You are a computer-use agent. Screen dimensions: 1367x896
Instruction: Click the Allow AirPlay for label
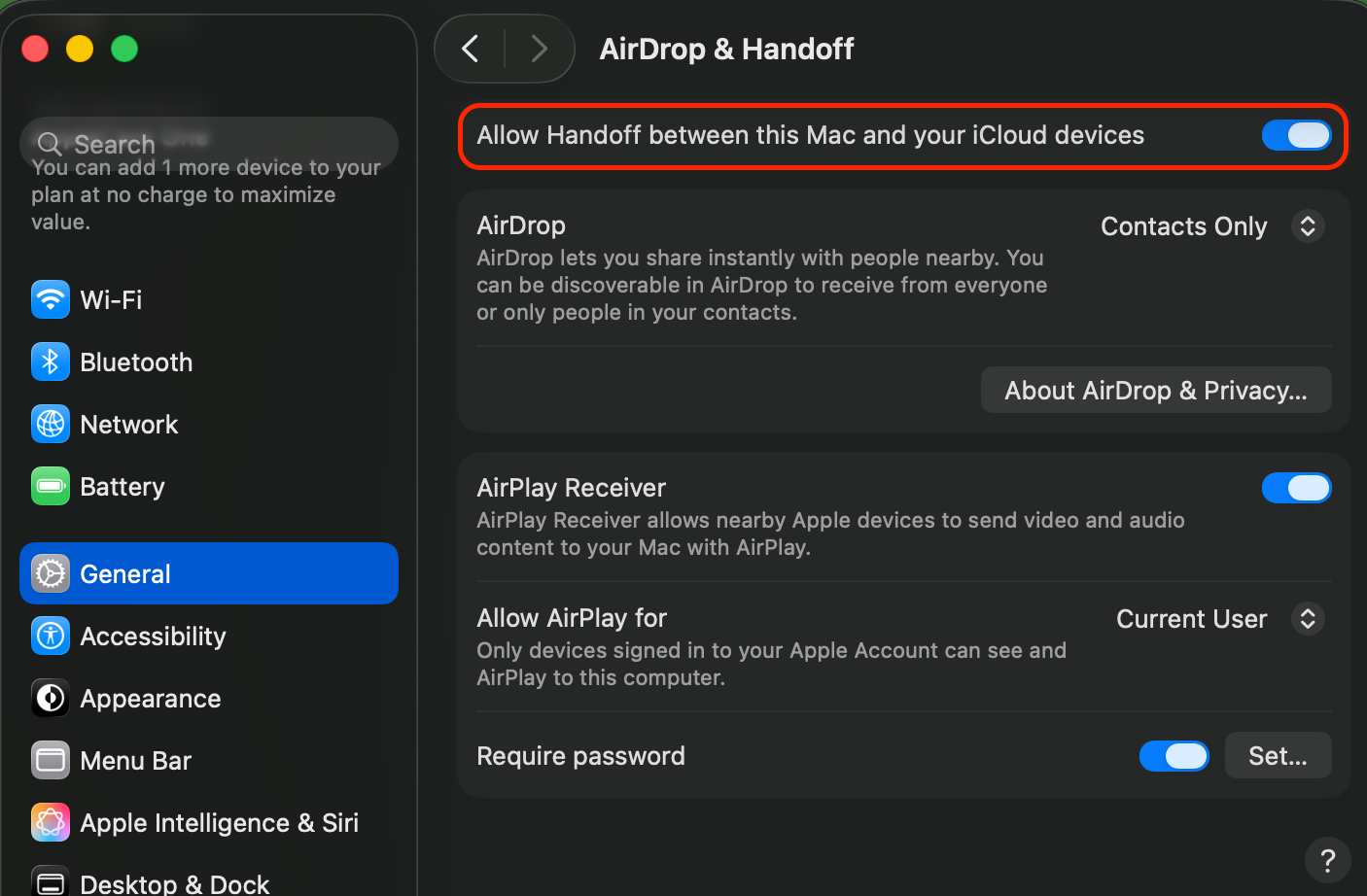point(572,618)
